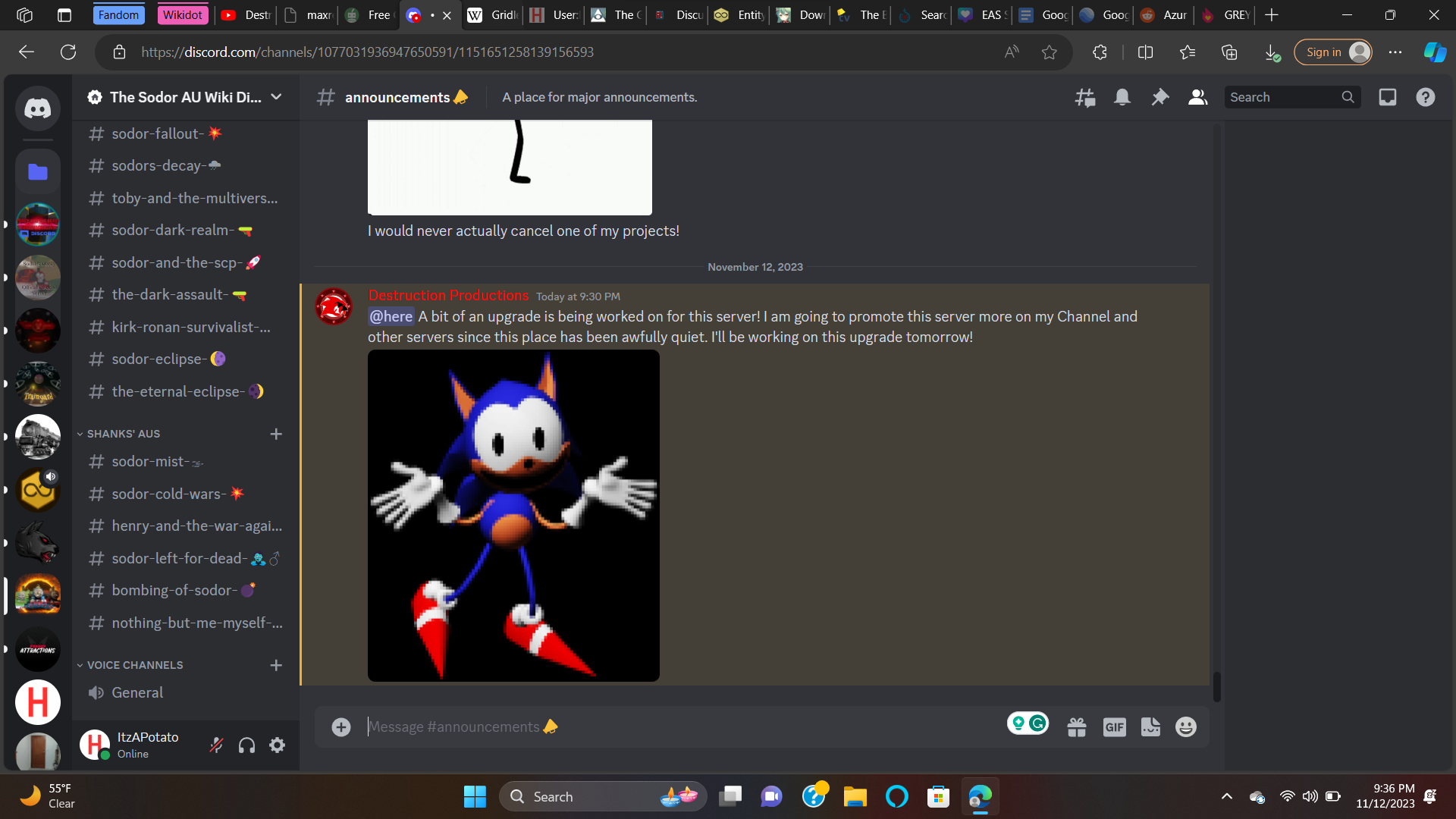Open browser Downloads icon
Screen dimensions: 1456x819
point(1272,52)
